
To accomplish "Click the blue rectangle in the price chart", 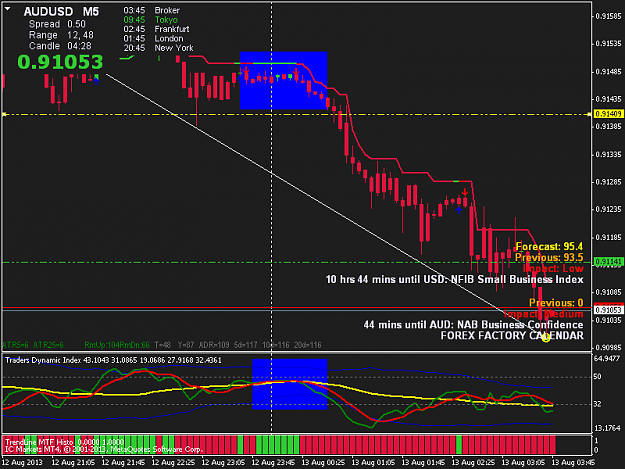I will pyautogui.click(x=283, y=80).
